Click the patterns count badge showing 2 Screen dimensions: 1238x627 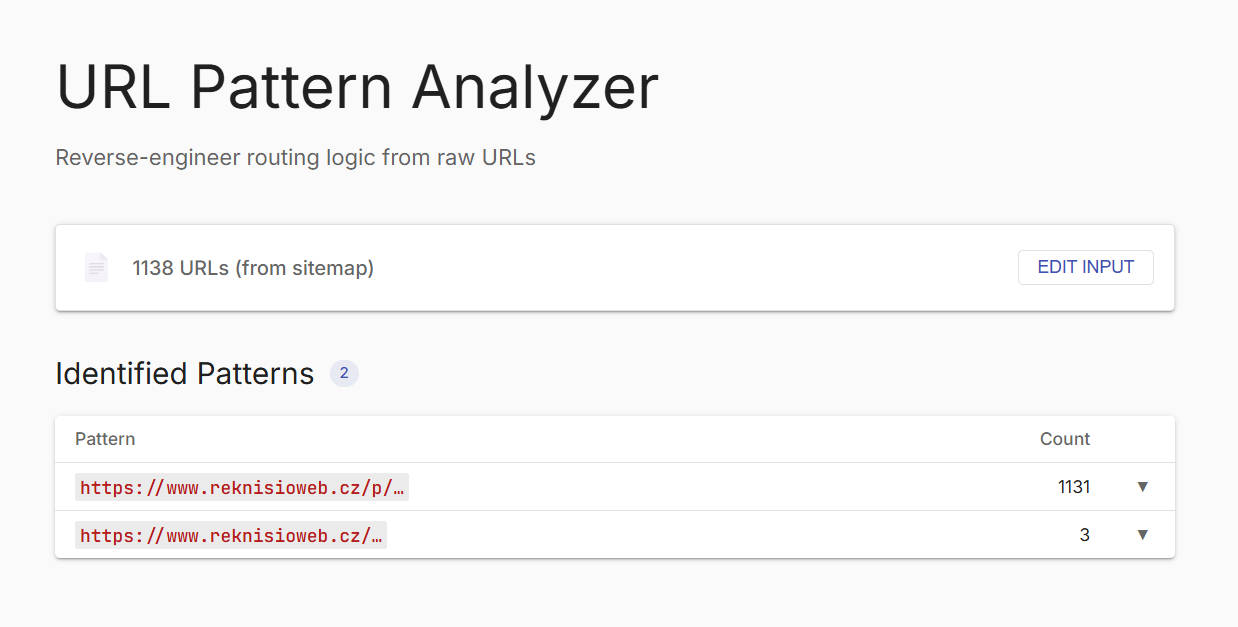tap(343, 373)
